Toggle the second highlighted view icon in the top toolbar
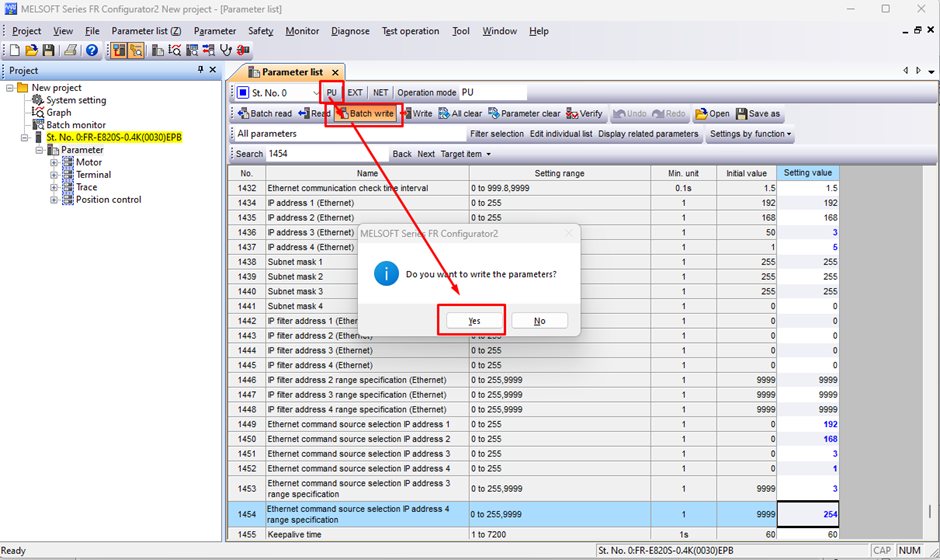Viewport: 940px width, 560px height. point(136,50)
